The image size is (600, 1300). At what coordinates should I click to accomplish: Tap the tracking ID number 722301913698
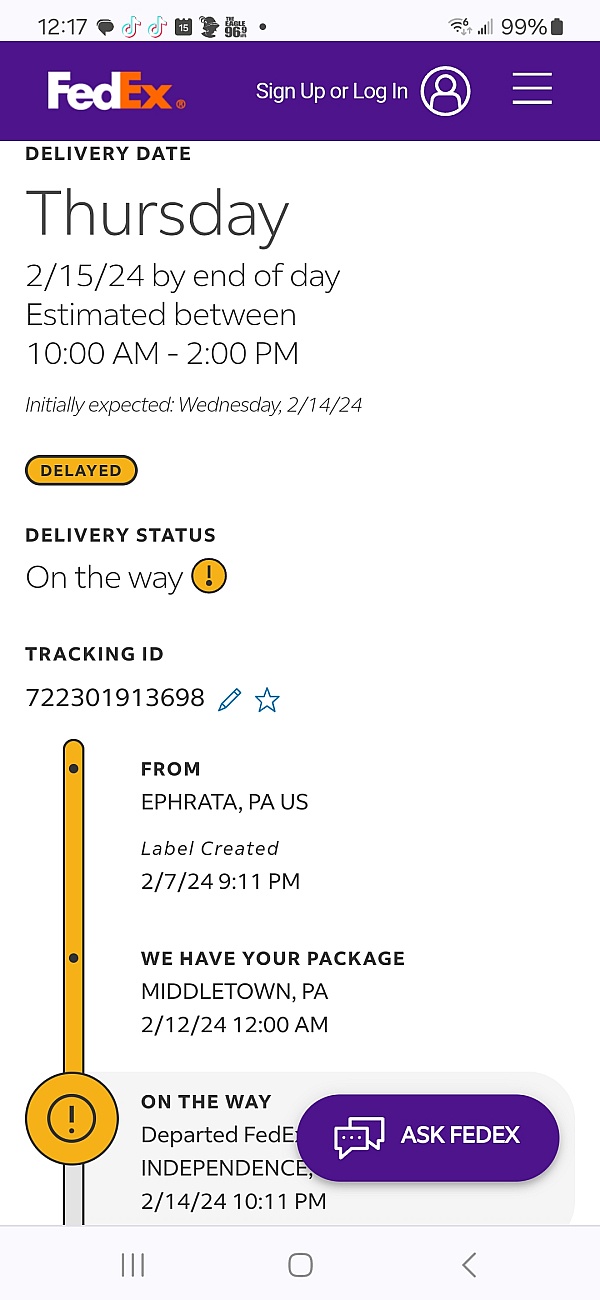pyautogui.click(x=115, y=698)
